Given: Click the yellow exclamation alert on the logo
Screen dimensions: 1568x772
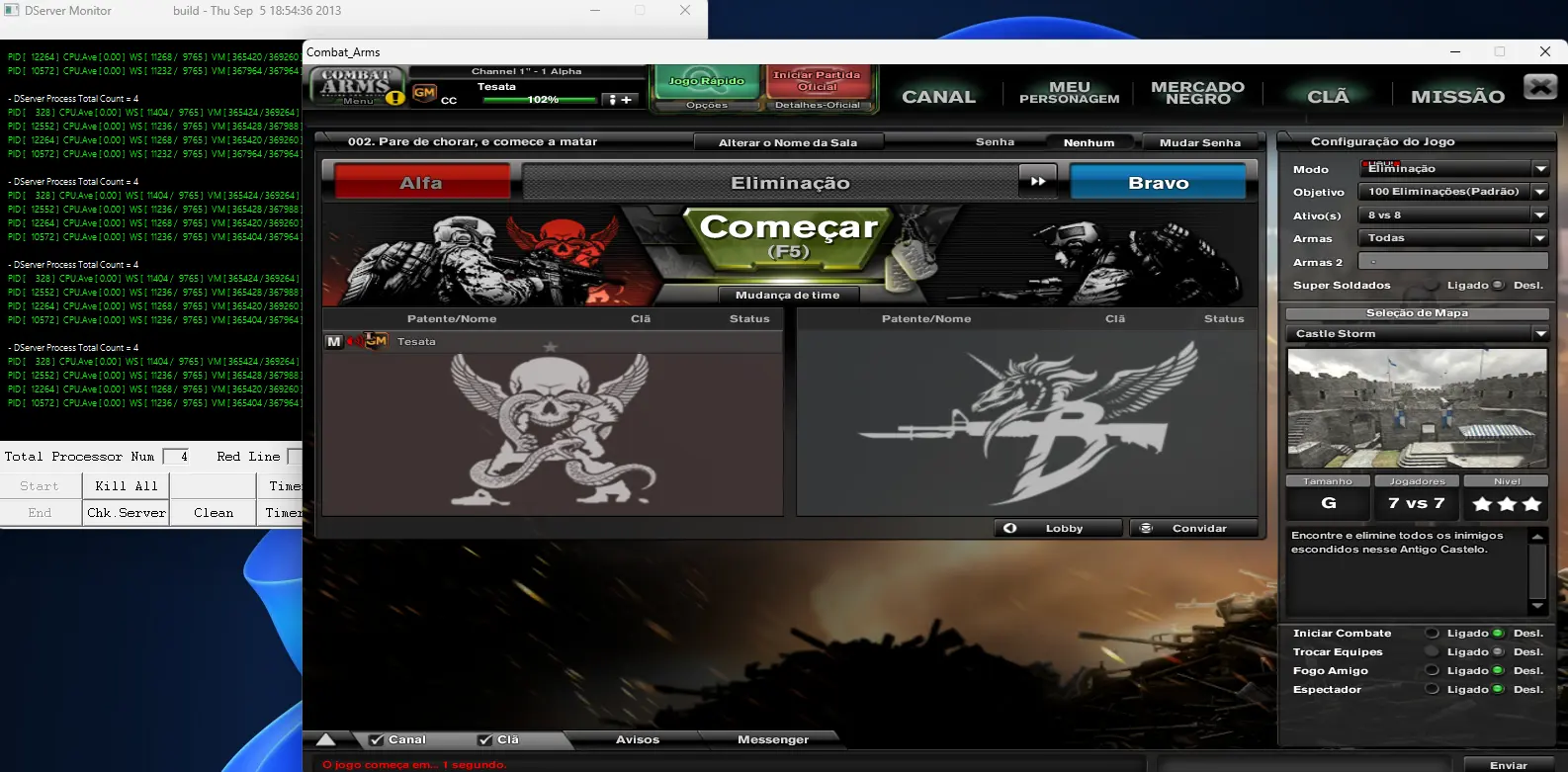Looking at the screenshot, I should (x=395, y=97).
